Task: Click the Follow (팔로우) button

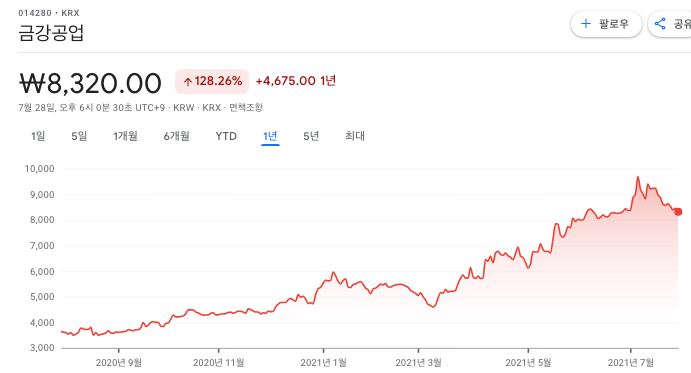Action: (x=606, y=24)
